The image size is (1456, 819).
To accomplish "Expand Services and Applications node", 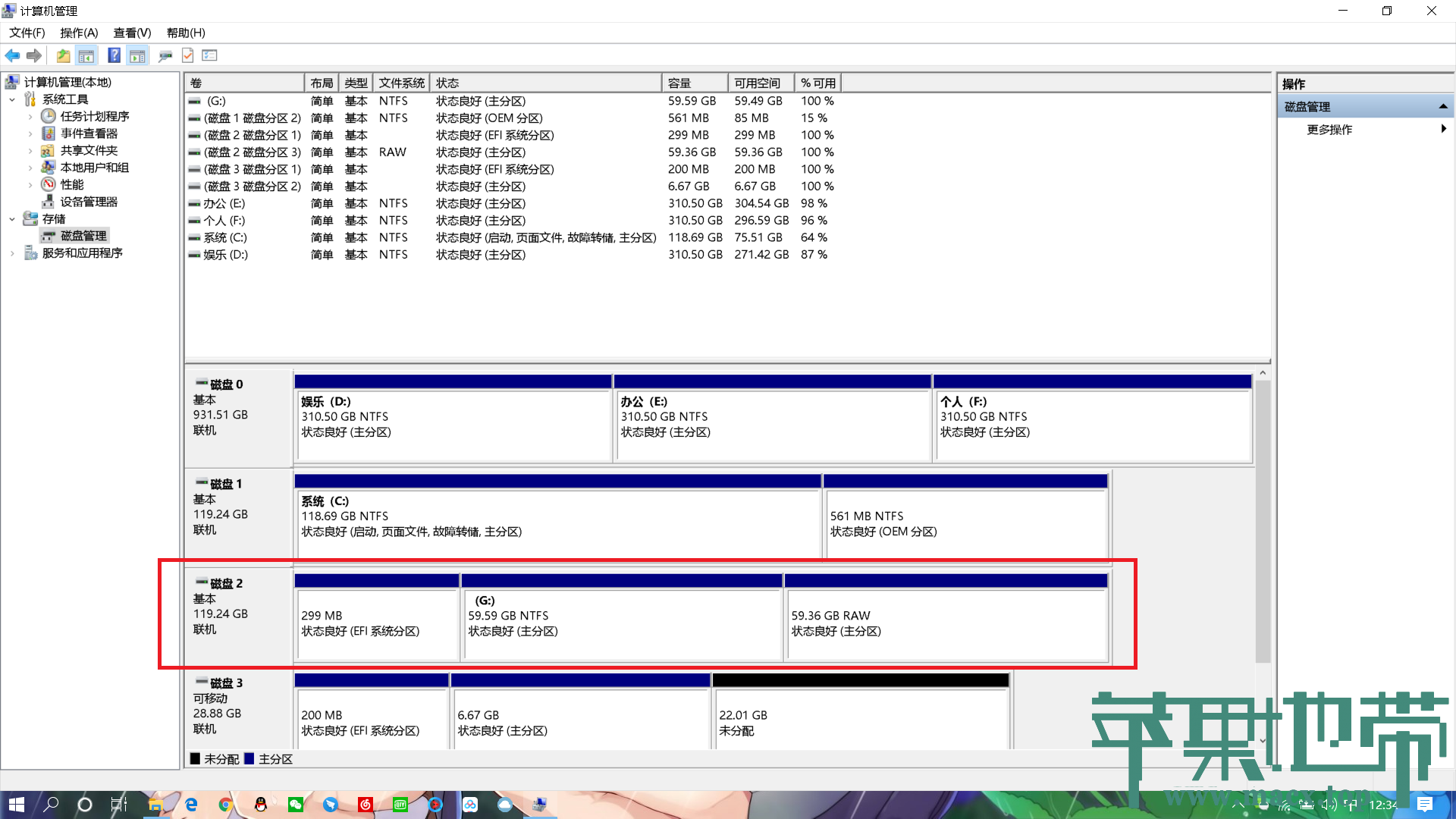I will [x=12, y=253].
